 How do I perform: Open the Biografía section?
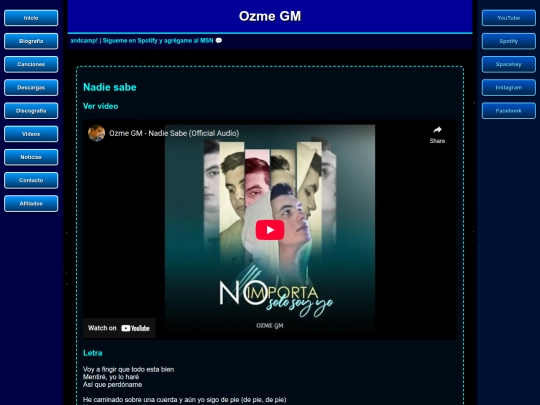coord(31,41)
